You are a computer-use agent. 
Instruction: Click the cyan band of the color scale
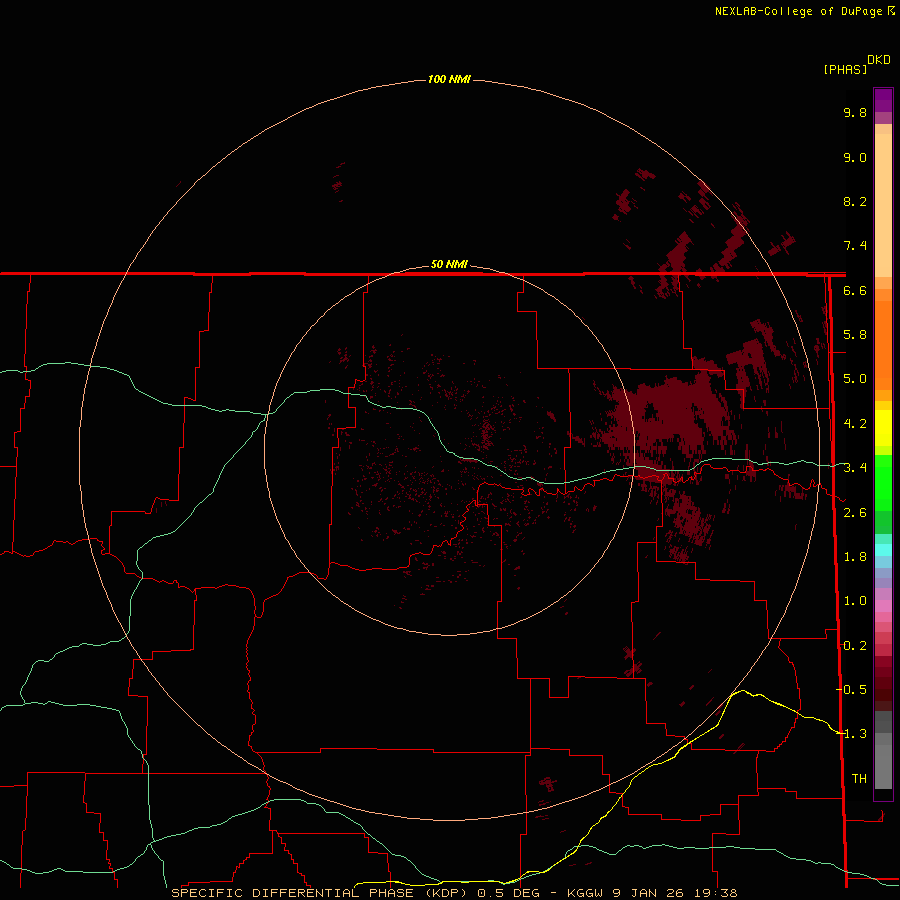pos(883,550)
